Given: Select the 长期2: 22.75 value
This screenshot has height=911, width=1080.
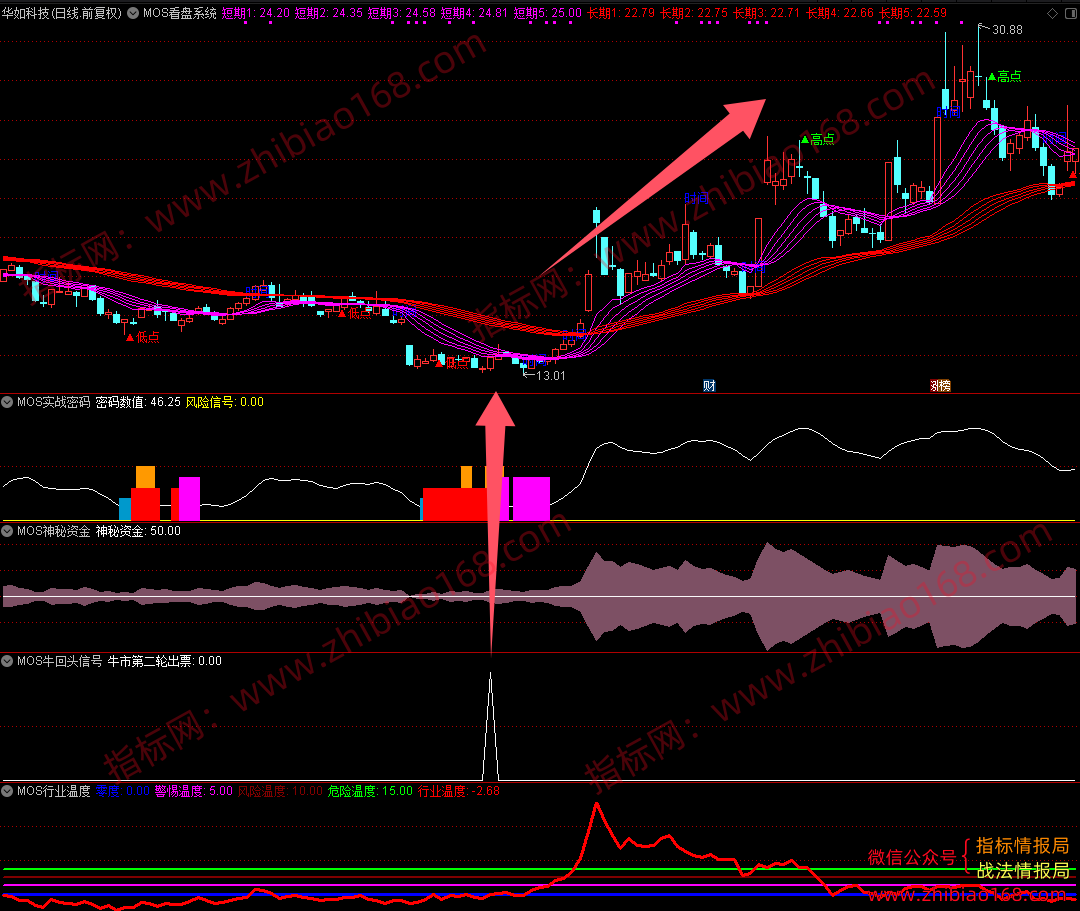Looking at the screenshot, I should [x=694, y=13].
